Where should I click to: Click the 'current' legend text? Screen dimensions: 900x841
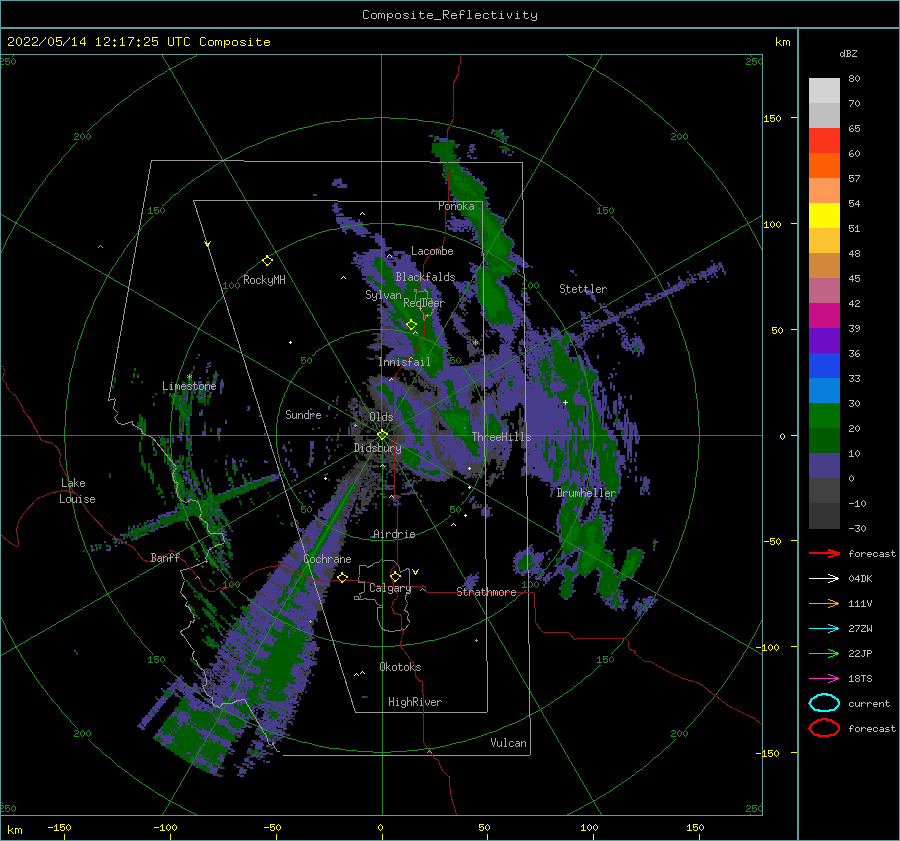(x=869, y=703)
